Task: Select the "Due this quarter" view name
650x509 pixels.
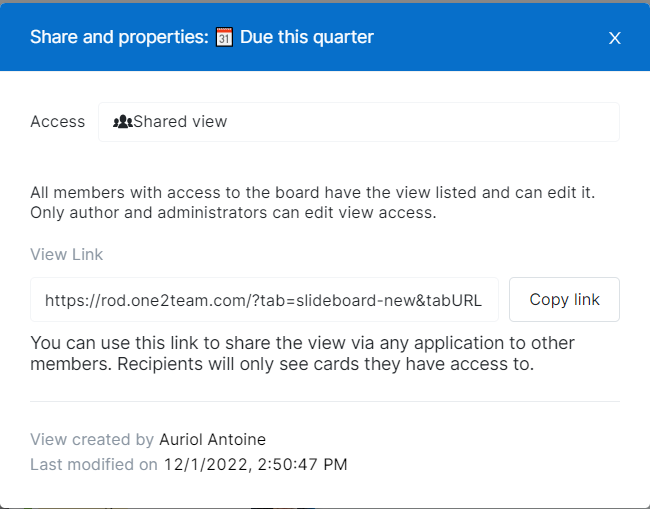Action: (x=307, y=37)
